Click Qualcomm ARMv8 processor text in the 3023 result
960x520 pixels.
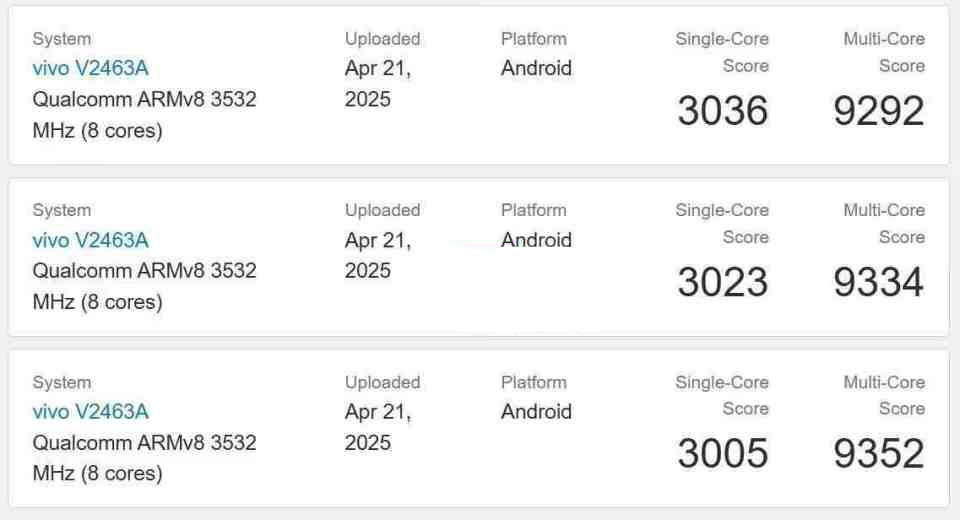point(144,286)
